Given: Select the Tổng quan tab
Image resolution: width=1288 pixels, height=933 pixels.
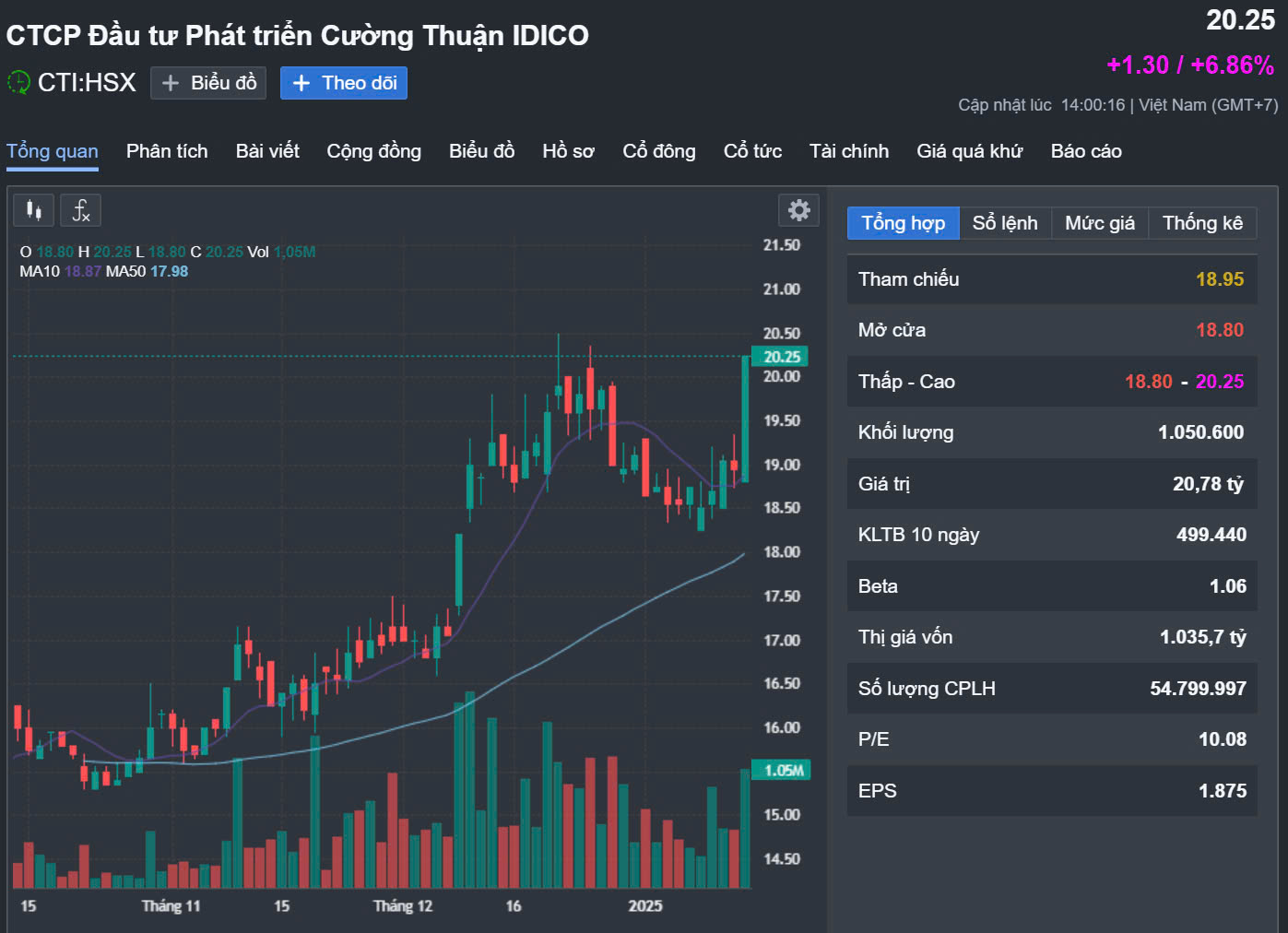Looking at the screenshot, I should (x=53, y=151).
